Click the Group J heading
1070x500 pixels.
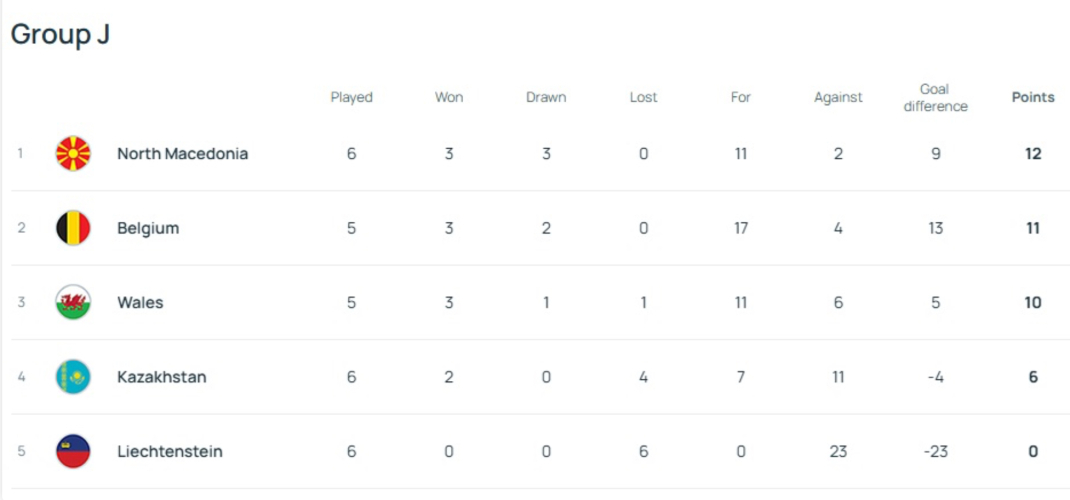pos(60,34)
